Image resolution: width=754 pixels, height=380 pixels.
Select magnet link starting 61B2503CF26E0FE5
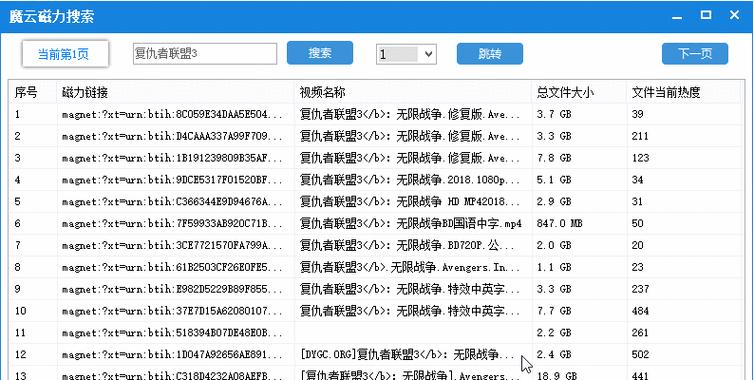click(x=172, y=267)
